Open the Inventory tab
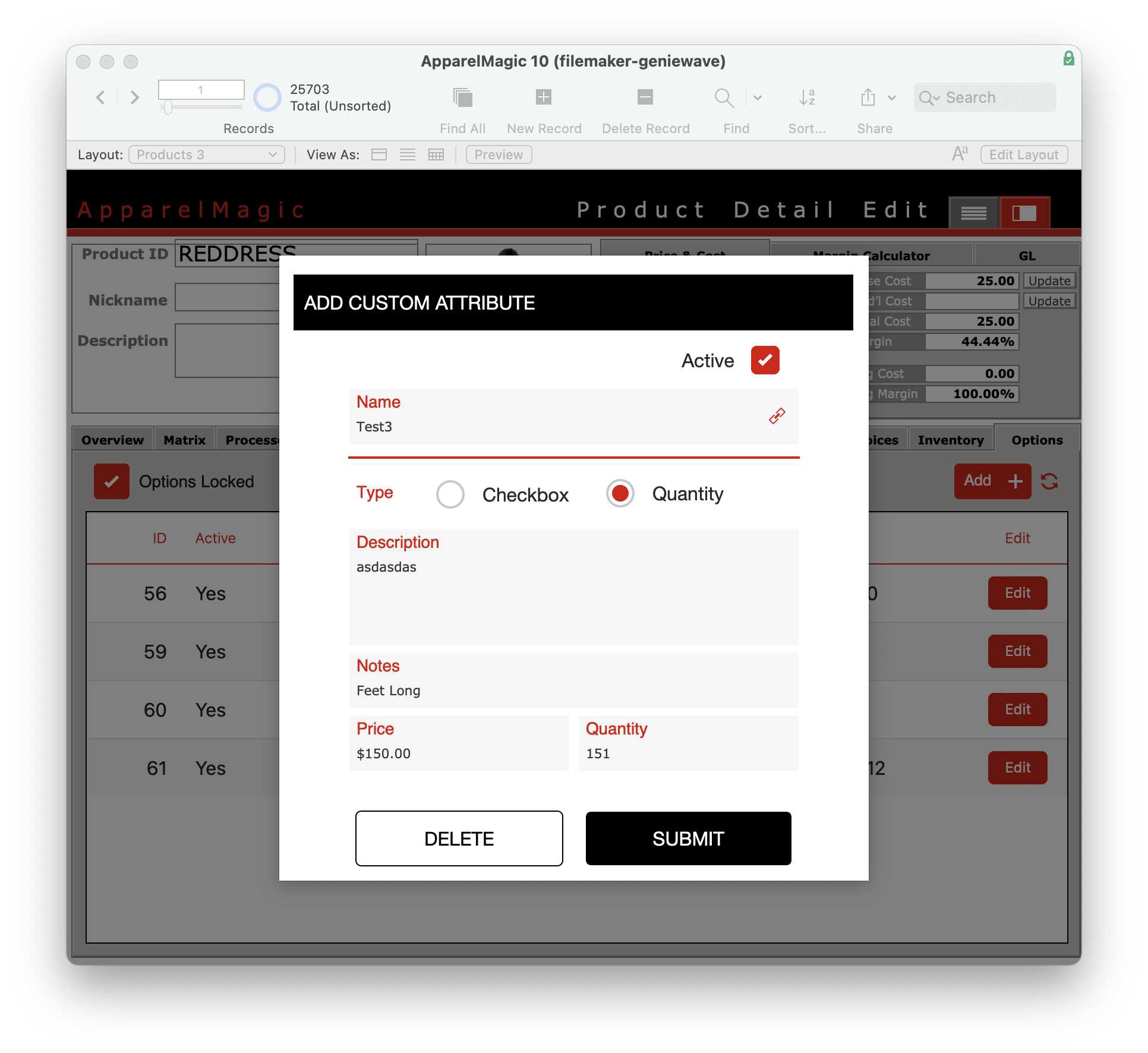1148x1053 pixels. click(950, 440)
